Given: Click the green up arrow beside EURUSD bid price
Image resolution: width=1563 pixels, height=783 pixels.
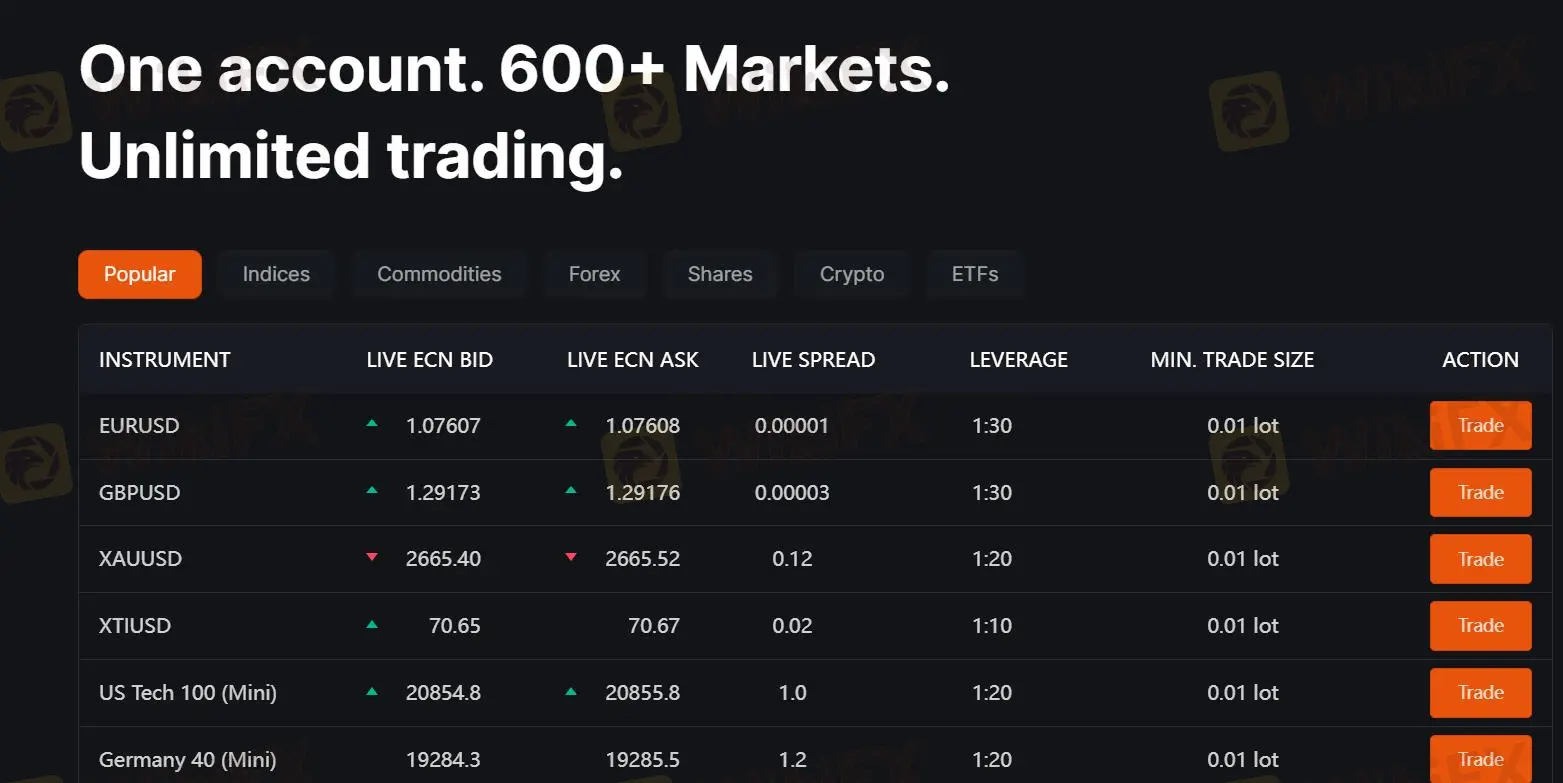Looking at the screenshot, I should coord(371,425).
